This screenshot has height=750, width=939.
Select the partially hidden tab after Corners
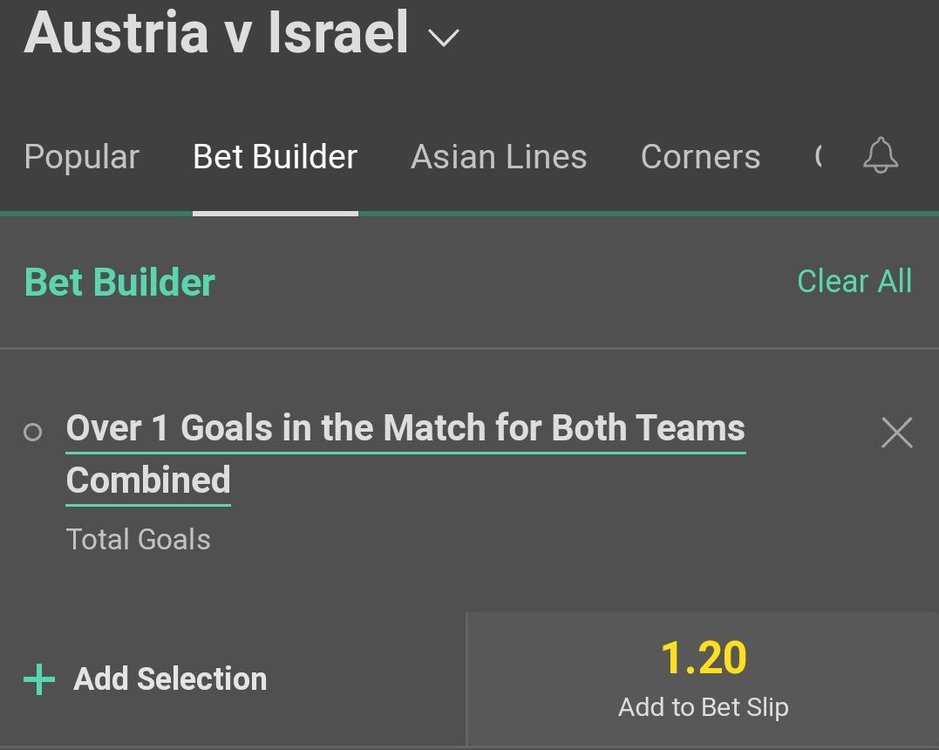click(x=819, y=157)
